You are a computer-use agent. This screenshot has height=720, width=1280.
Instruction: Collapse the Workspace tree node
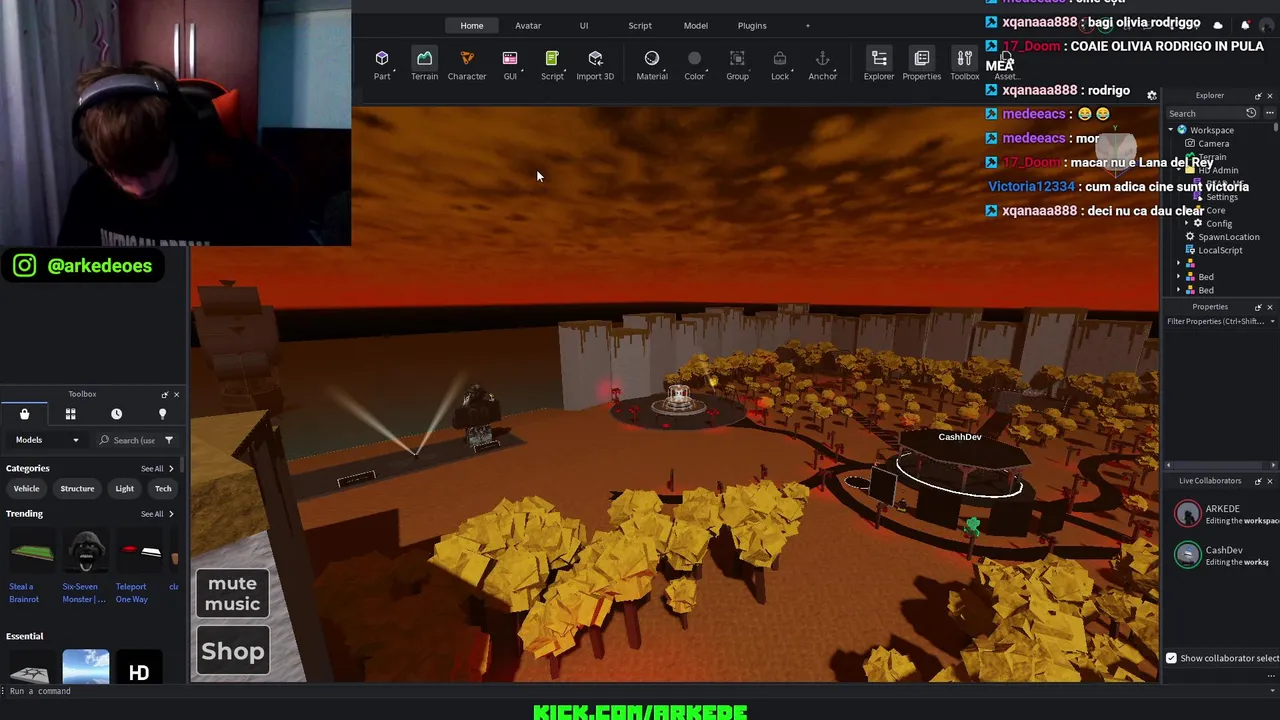click(x=1171, y=130)
